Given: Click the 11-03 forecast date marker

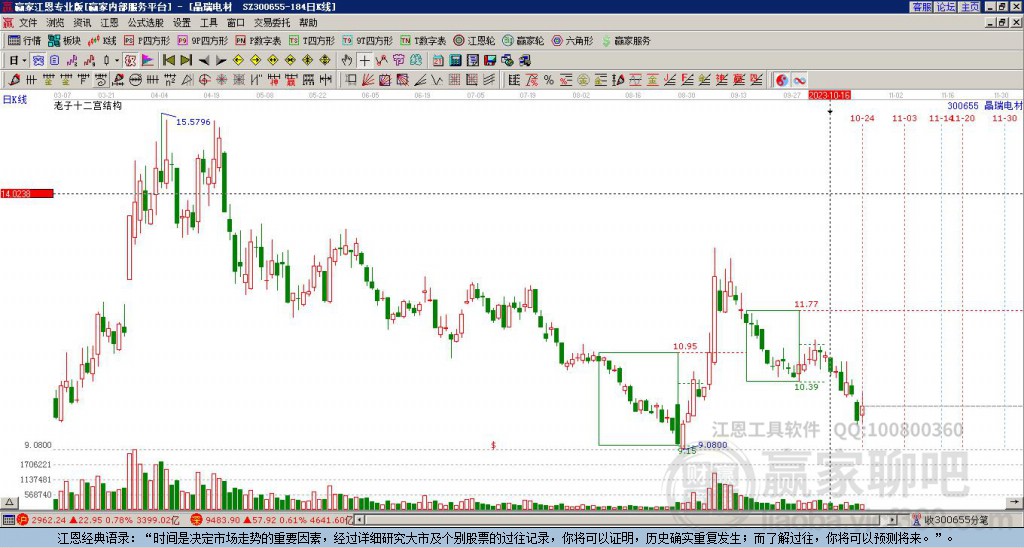Looking at the screenshot, I should pos(904,118).
